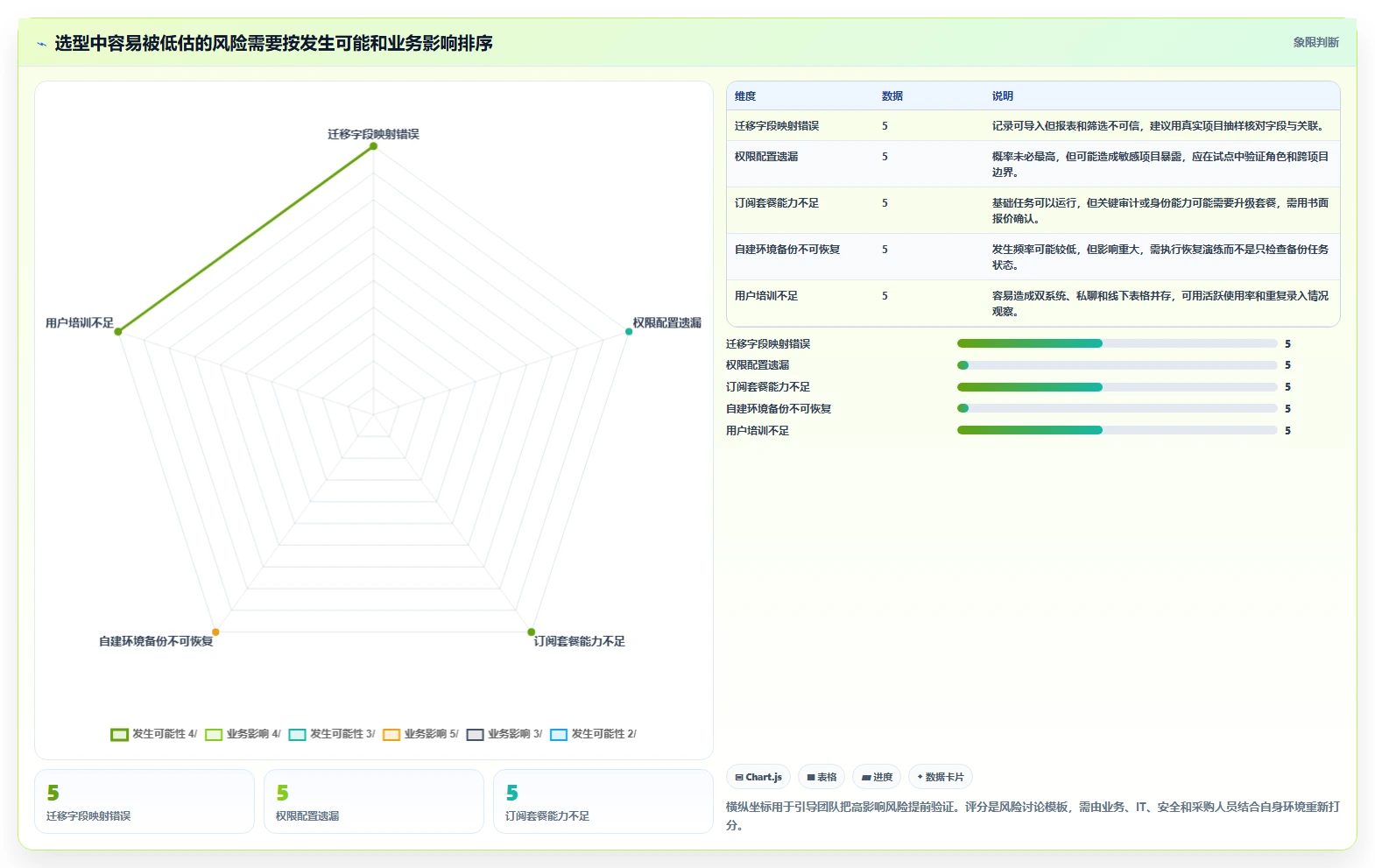Click the 自建环境备份不可恢复 progress bar
This screenshot has width=1375, height=868.
1118,408
